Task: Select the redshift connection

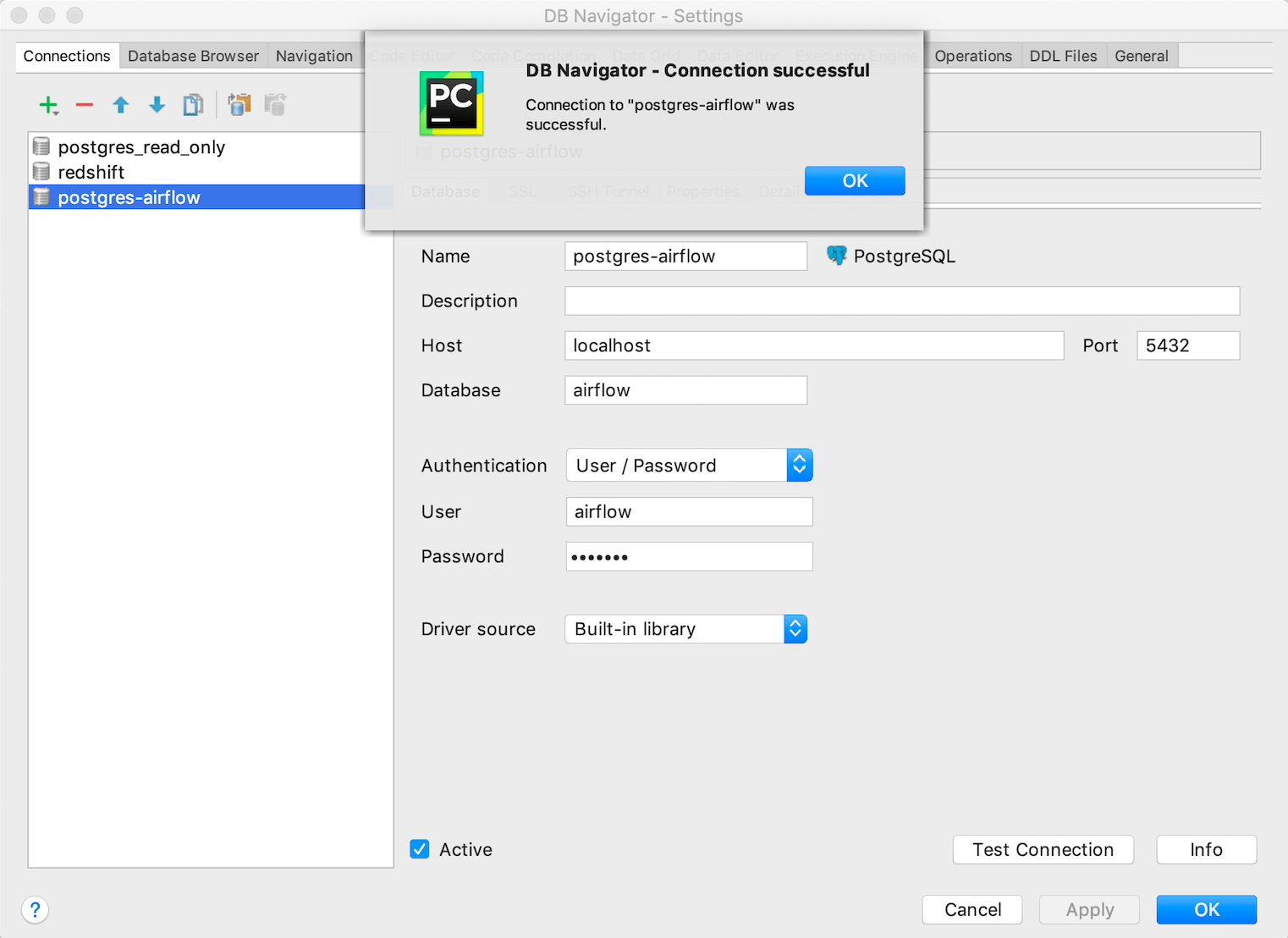Action: coord(210,172)
